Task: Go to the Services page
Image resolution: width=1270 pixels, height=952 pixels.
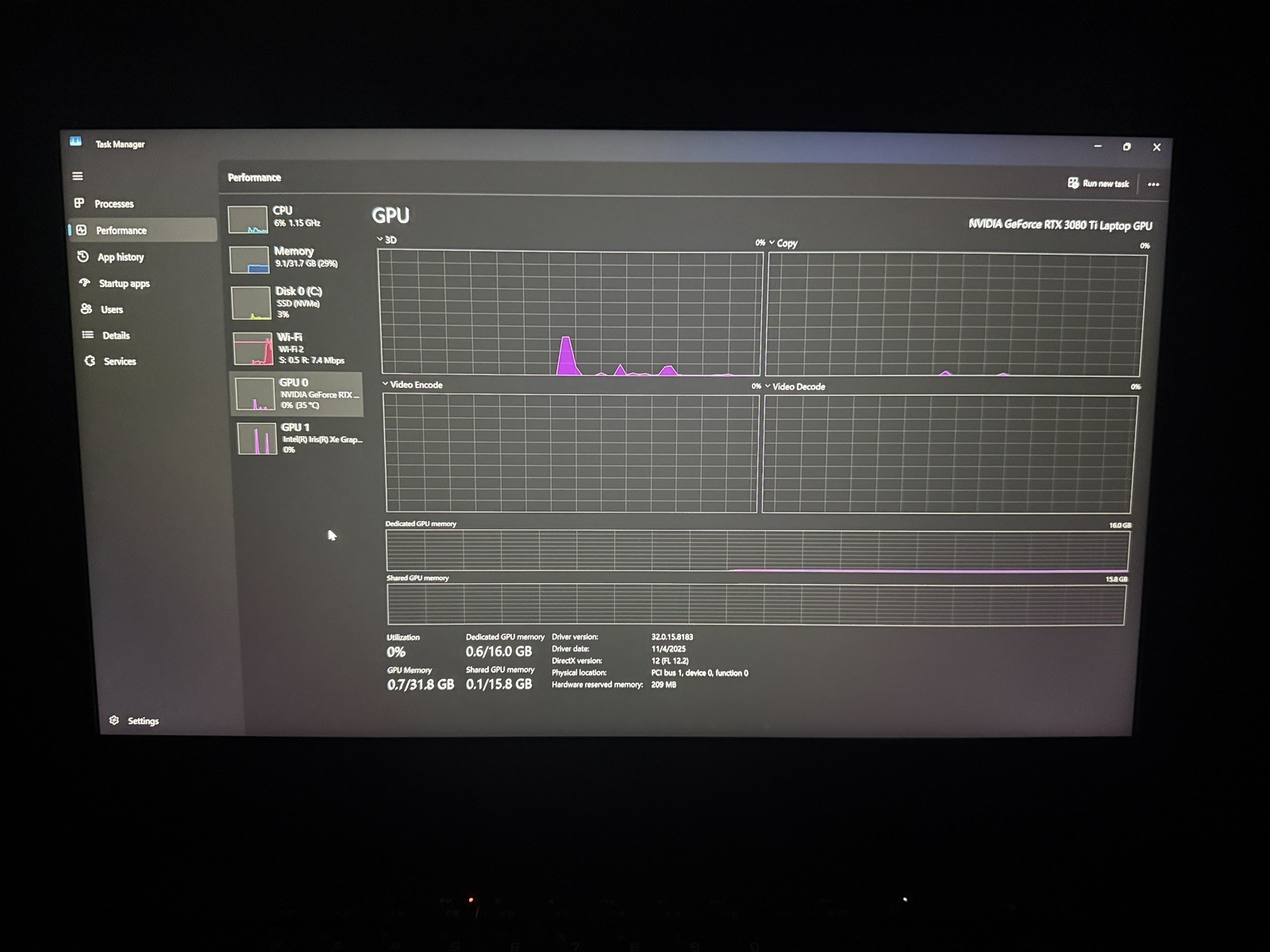Action: click(x=120, y=361)
